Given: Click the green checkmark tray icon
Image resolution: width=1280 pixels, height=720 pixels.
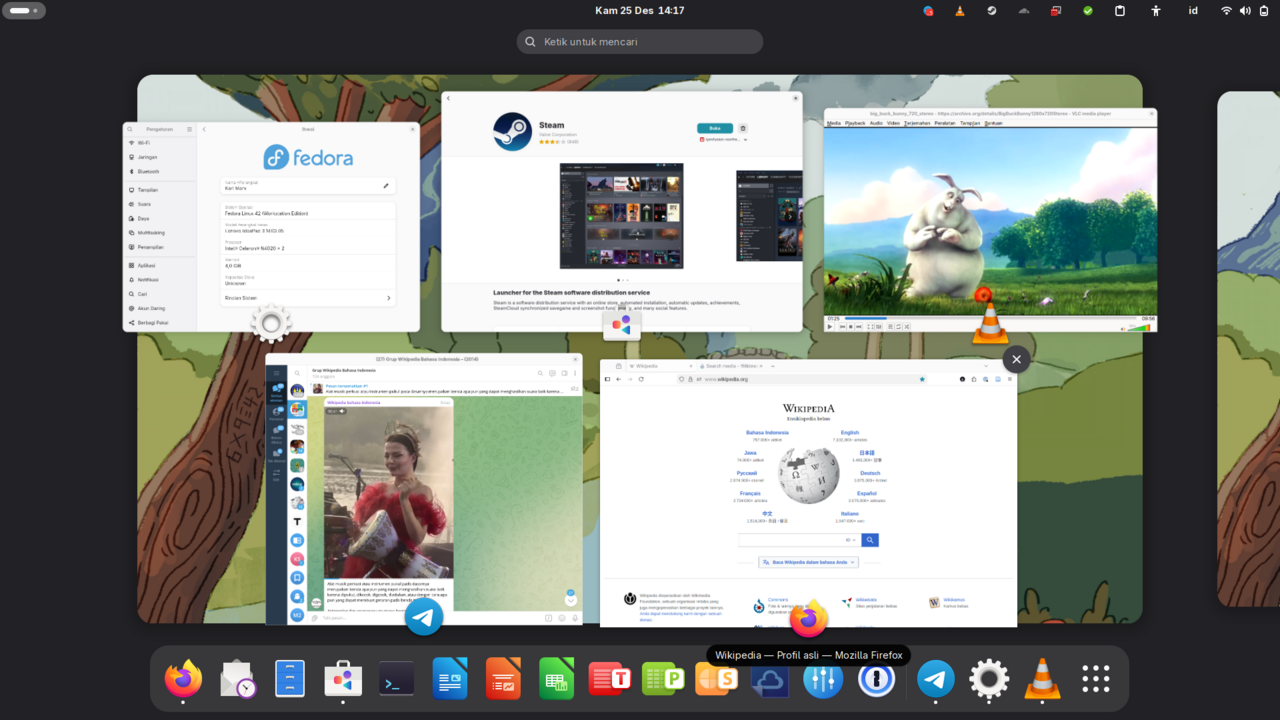Looking at the screenshot, I should 1088,11.
